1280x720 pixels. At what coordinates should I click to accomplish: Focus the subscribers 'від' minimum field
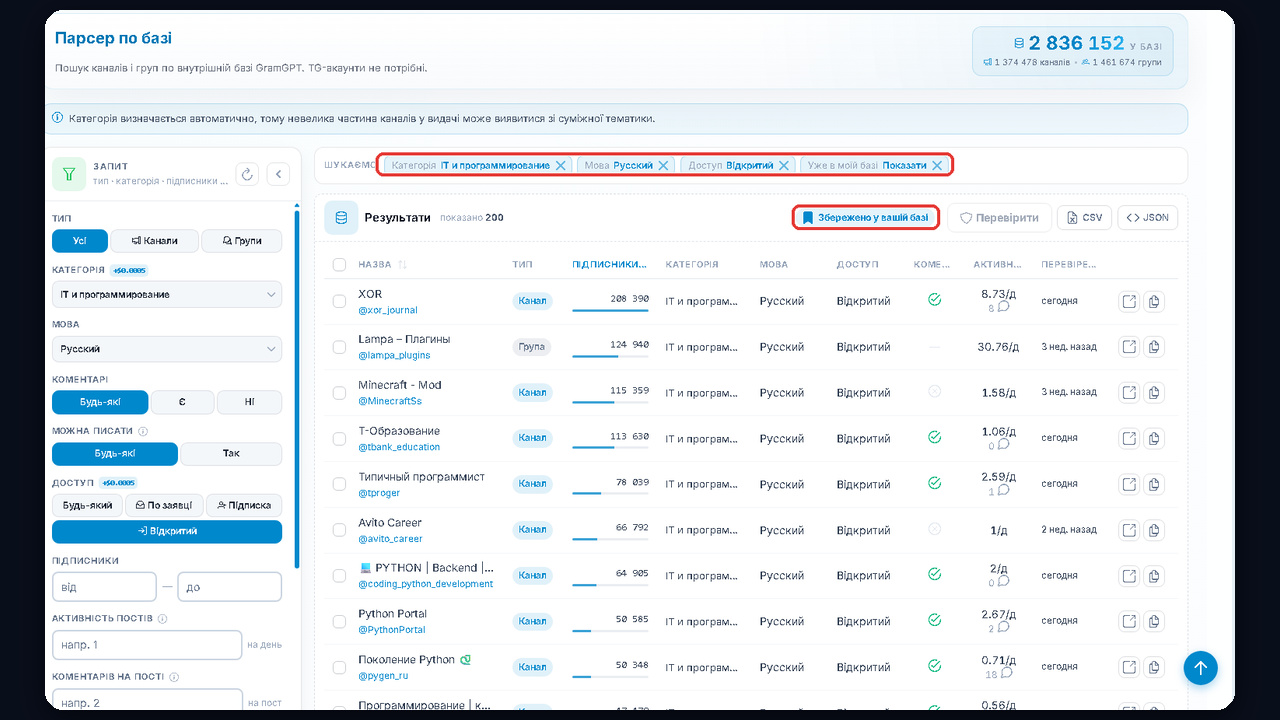[104, 587]
